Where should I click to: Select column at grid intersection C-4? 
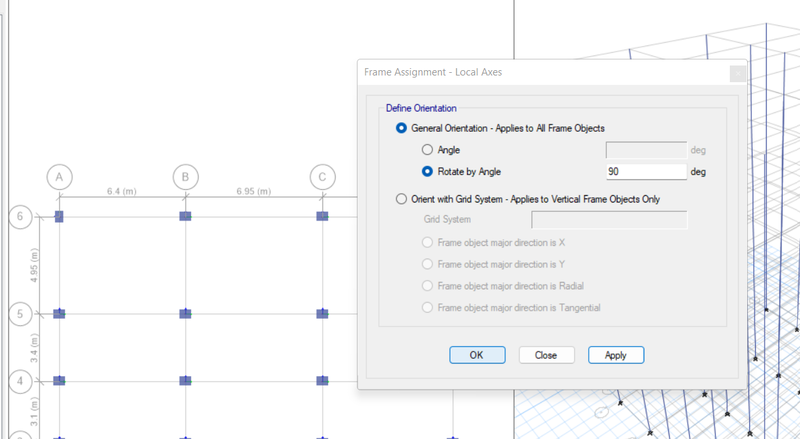[x=322, y=381]
